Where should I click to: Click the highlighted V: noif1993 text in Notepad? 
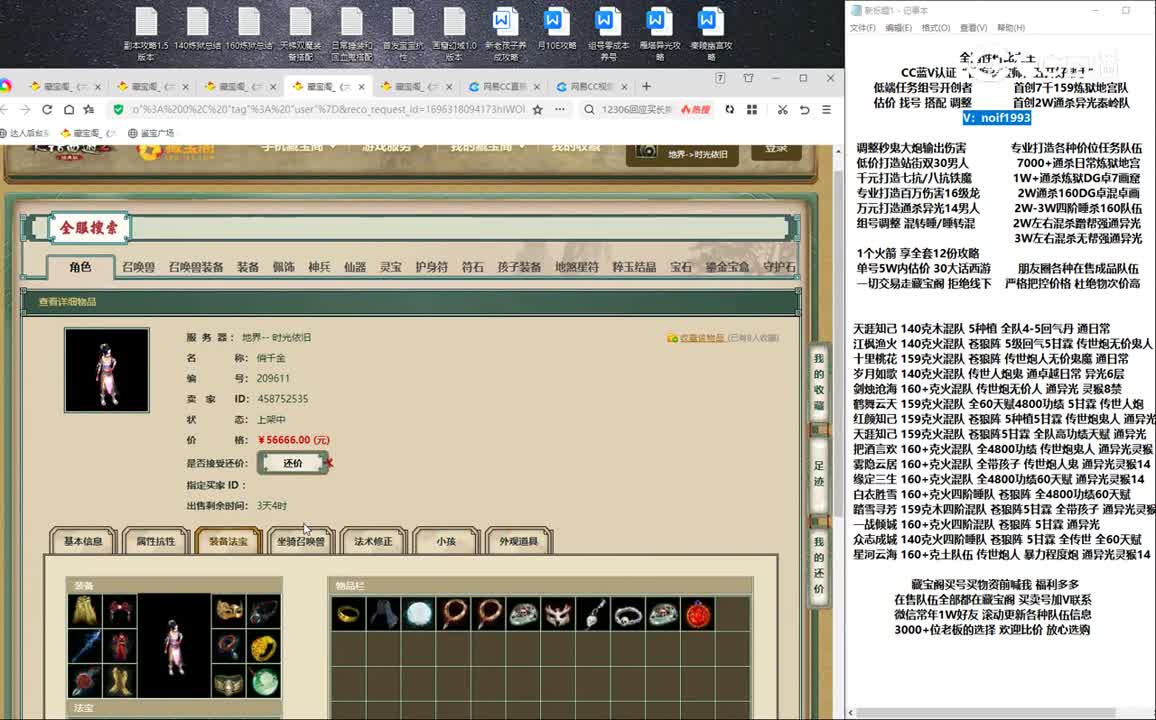[x=997, y=118]
